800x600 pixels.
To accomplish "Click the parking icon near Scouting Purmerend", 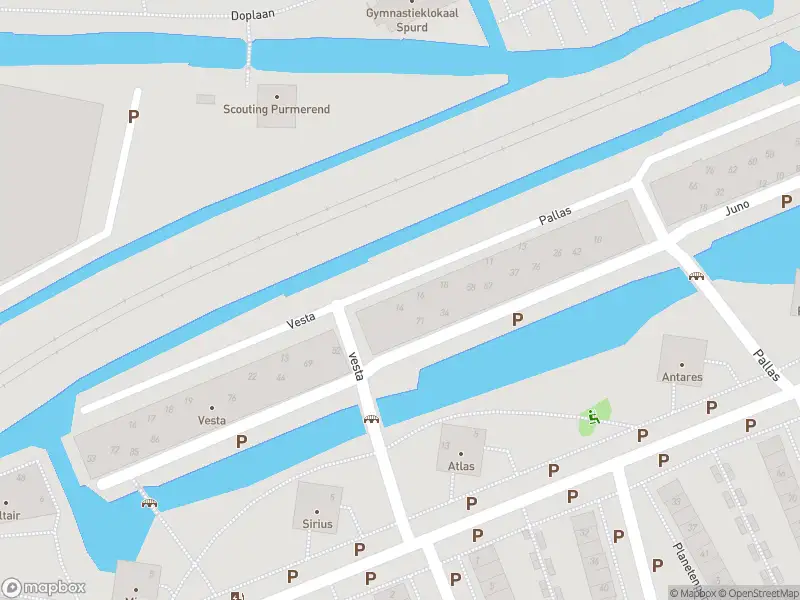I will coord(133,117).
